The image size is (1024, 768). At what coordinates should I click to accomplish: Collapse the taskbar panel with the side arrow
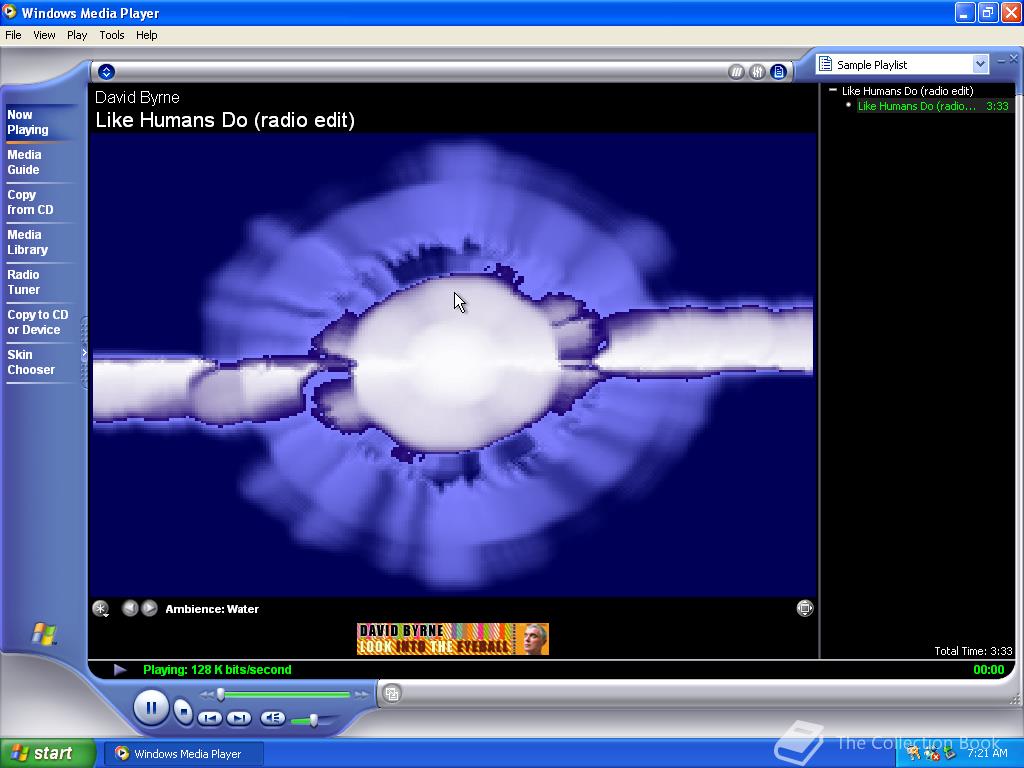tap(84, 353)
